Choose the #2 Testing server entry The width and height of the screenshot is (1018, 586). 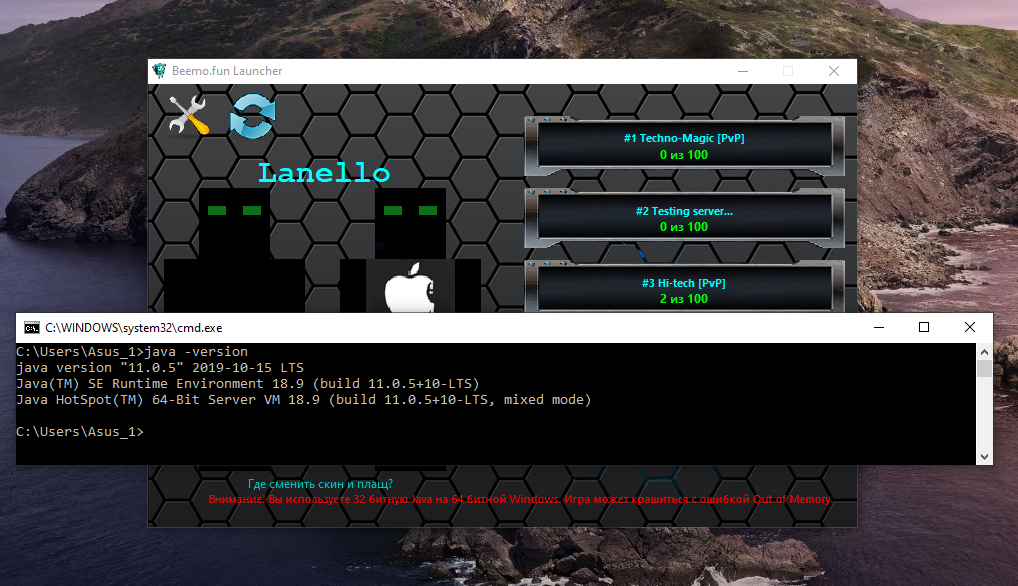pyautogui.click(x=684, y=218)
